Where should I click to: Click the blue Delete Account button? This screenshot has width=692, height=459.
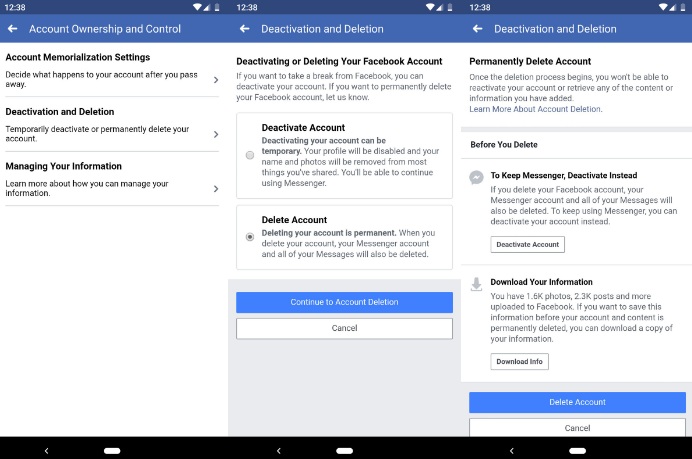[x=577, y=402]
